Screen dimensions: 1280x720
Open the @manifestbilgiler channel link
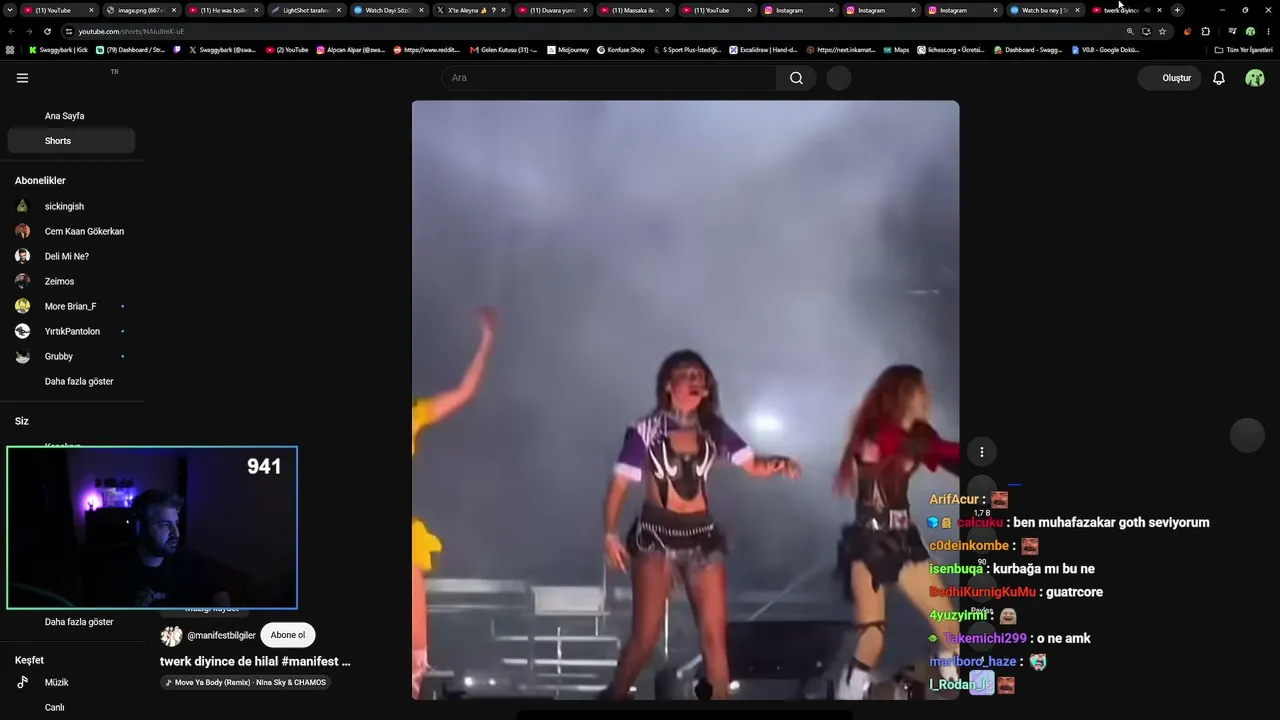tap(221, 636)
